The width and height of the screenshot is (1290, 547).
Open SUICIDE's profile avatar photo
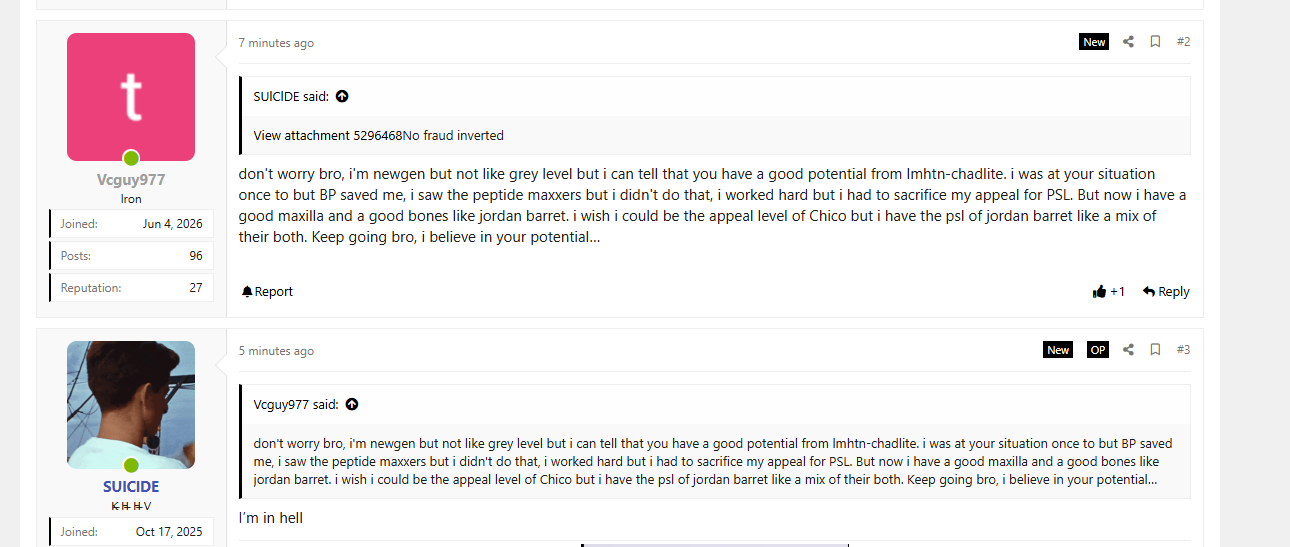pyautogui.click(x=131, y=405)
